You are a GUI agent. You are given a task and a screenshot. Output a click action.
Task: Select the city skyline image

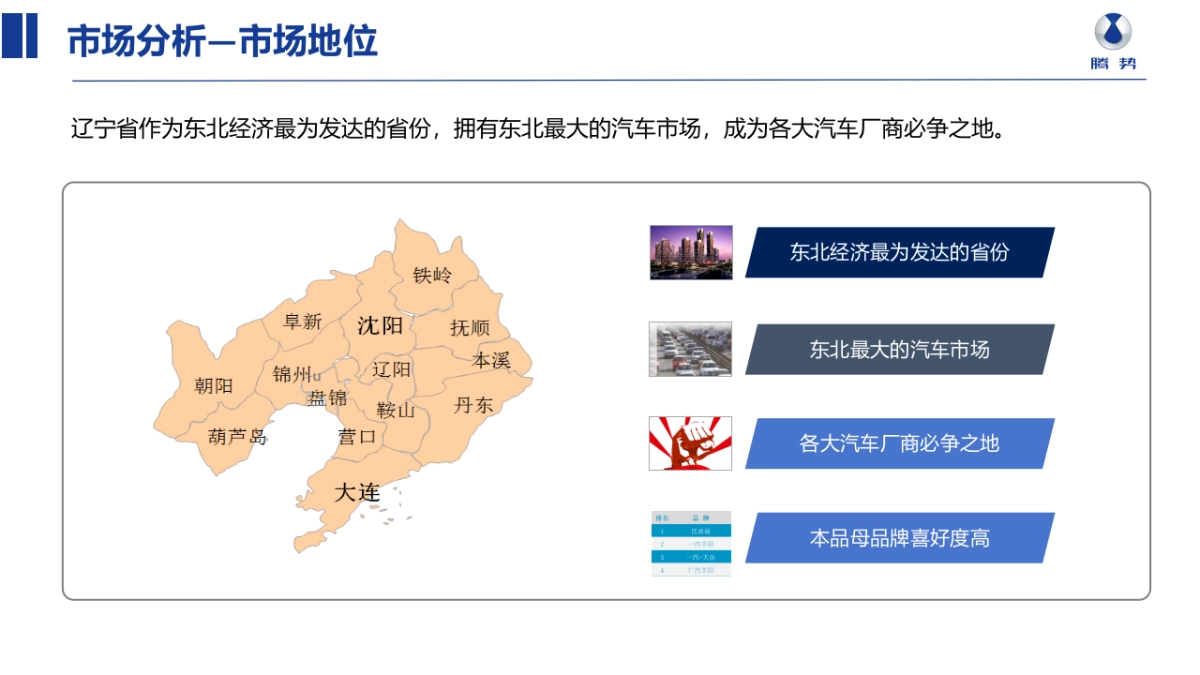click(x=691, y=253)
